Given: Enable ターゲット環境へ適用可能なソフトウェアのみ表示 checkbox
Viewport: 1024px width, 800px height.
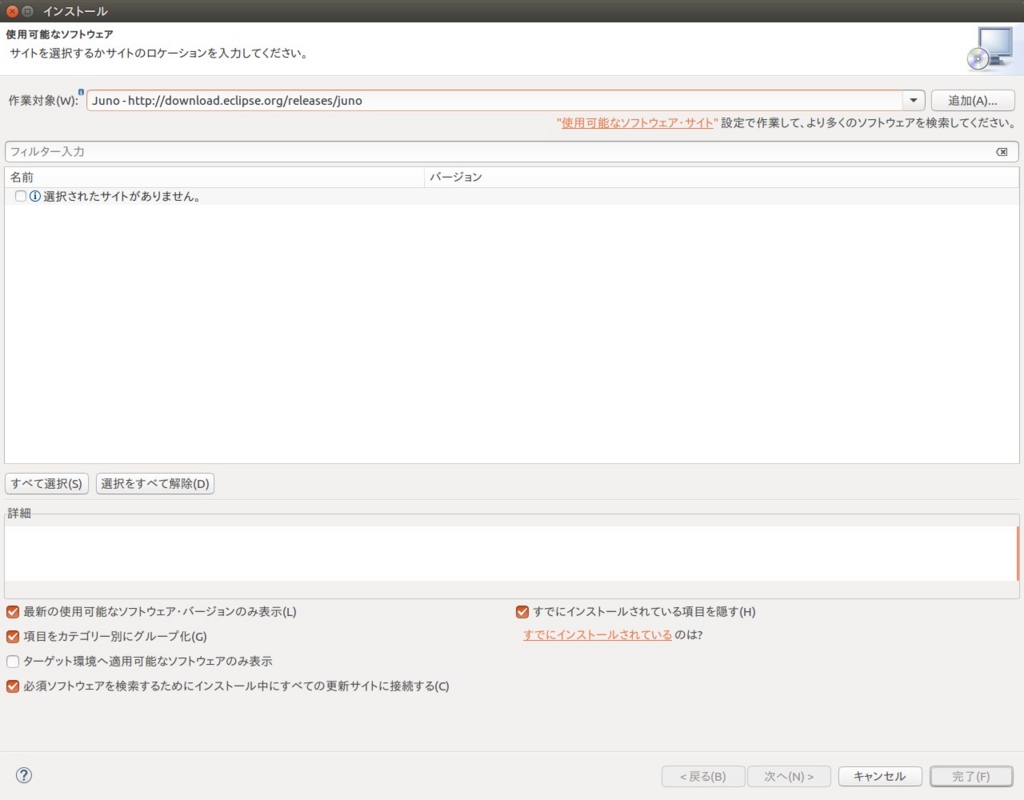Looking at the screenshot, I should [12, 662].
